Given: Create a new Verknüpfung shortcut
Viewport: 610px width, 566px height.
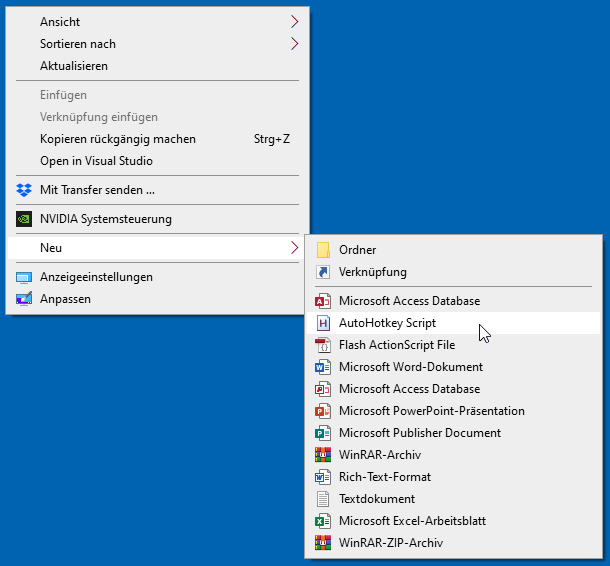Looking at the screenshot, I should pos(372,272).
